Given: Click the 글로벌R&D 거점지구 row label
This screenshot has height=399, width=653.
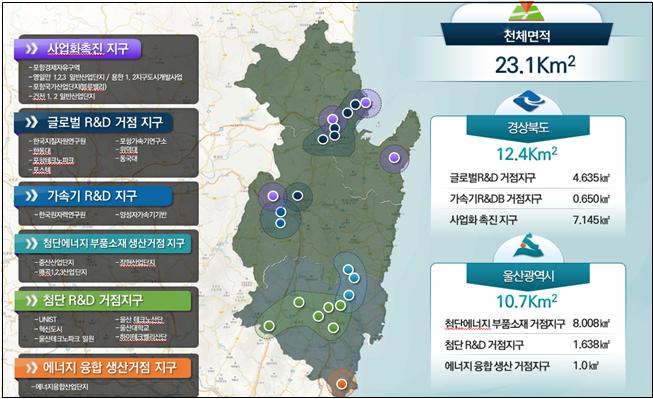Looking at the screenshot, I should (x=492, y=178).
